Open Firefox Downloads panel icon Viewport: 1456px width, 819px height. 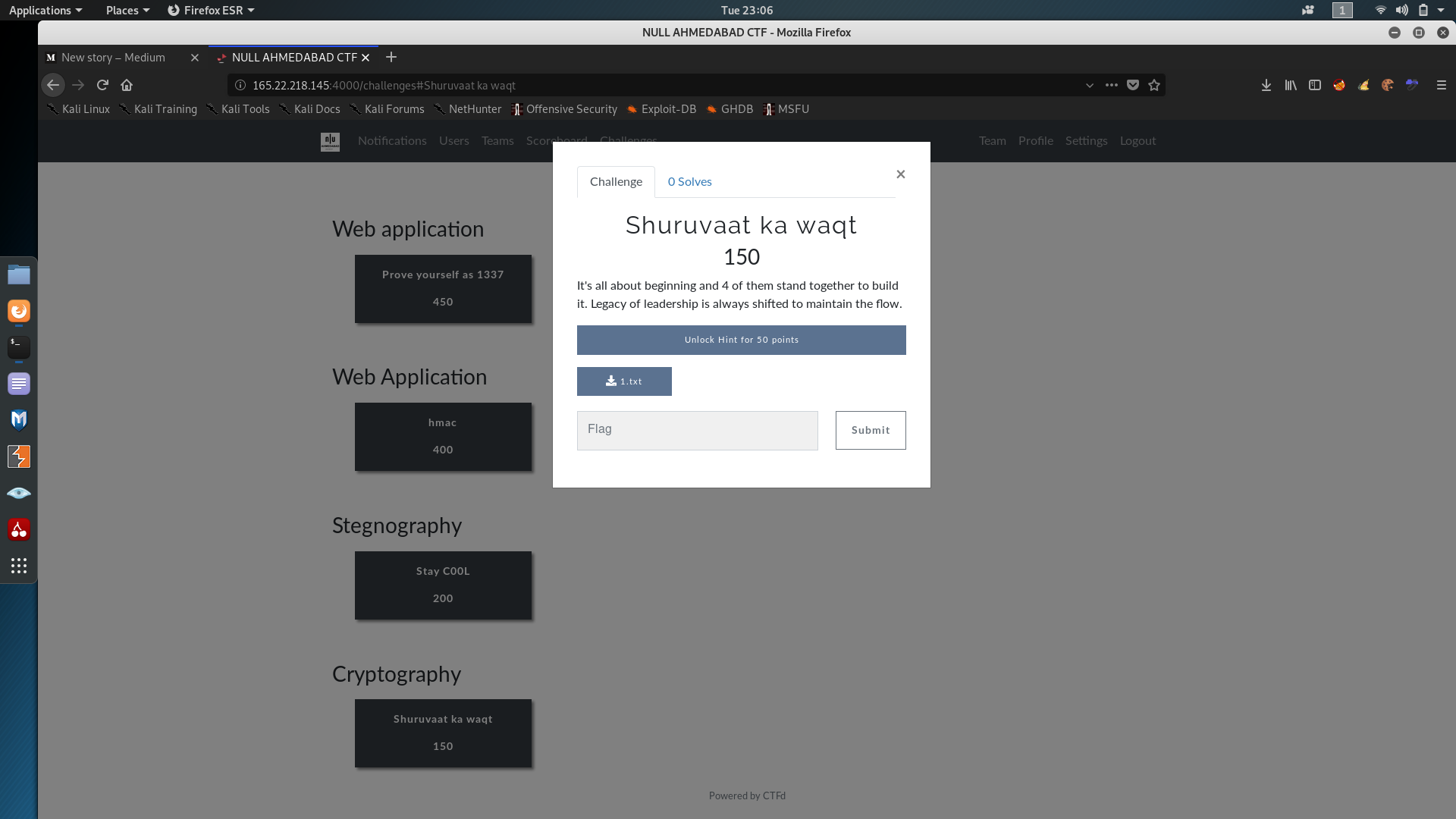pyautogui.click(x=1266, y=85)
